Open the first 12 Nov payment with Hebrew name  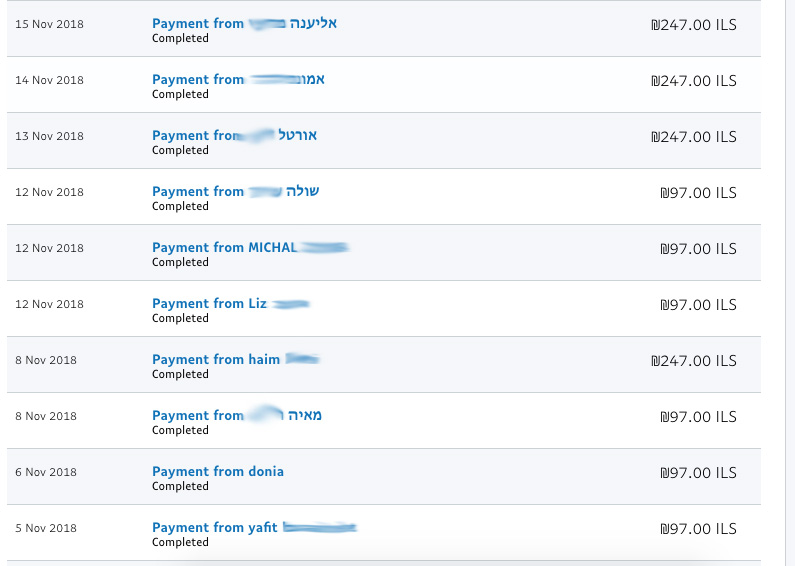[x=236, y=192]
